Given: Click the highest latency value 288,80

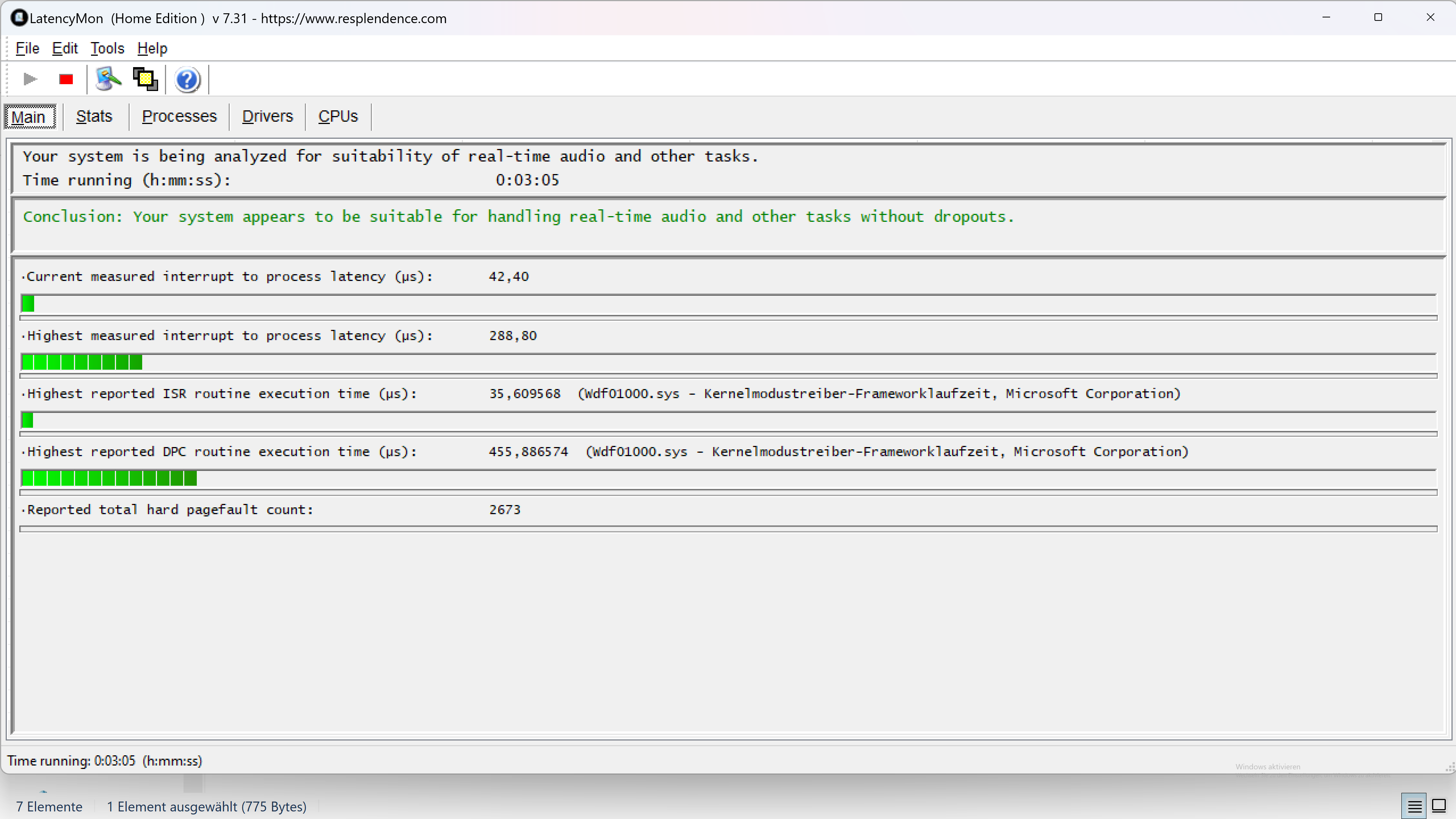Looking at the screenshot, I should pos(513,336).
